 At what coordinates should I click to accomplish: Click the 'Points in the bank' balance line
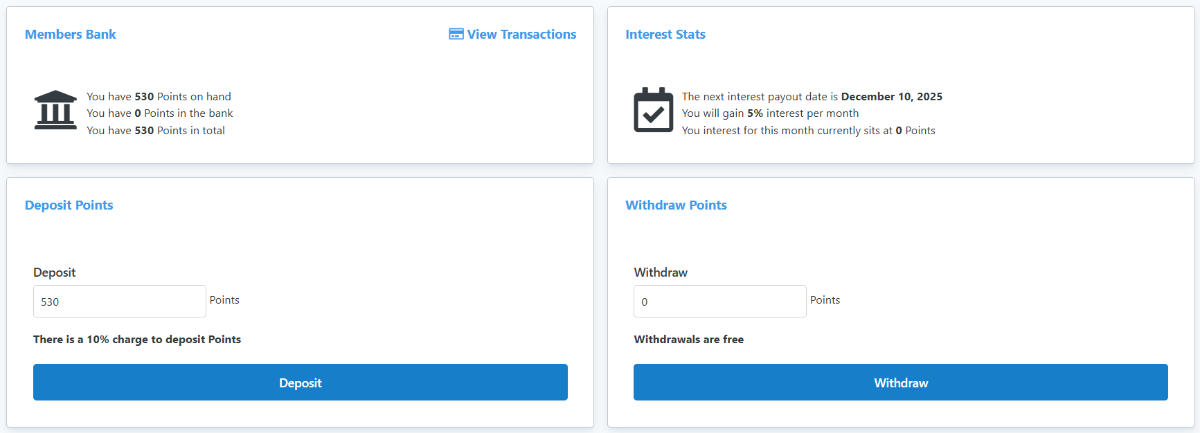coord(160,113)
